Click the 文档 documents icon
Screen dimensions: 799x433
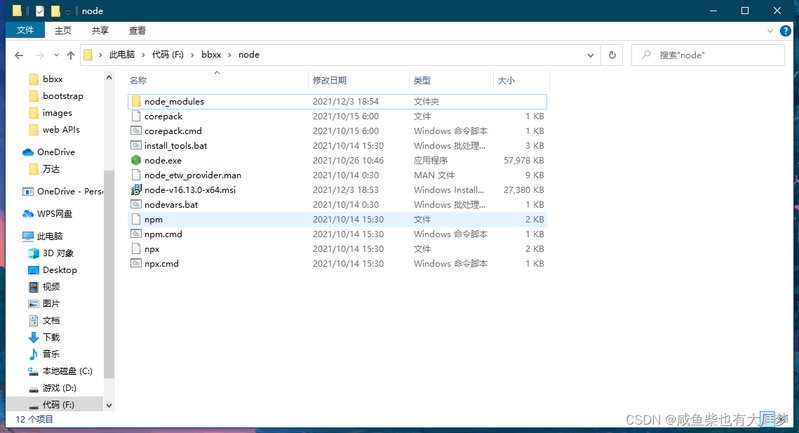(34, 320)
